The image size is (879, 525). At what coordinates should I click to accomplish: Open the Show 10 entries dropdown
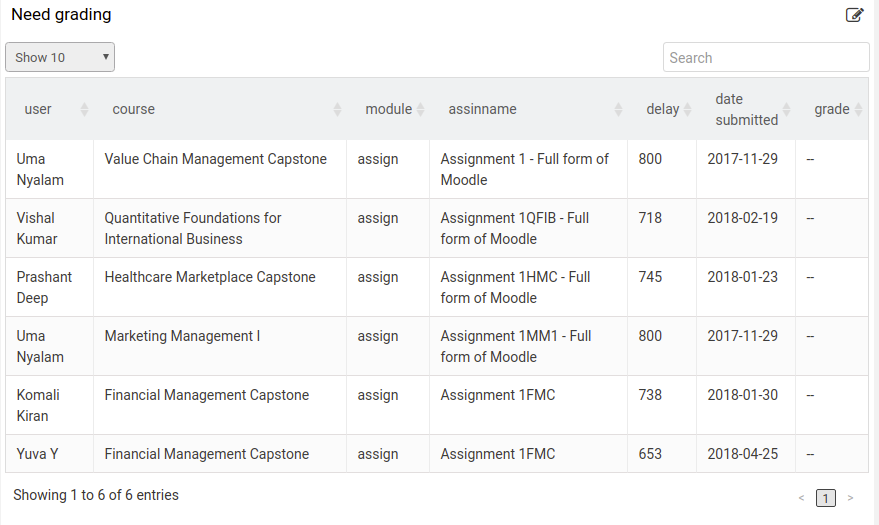[60, 57]
